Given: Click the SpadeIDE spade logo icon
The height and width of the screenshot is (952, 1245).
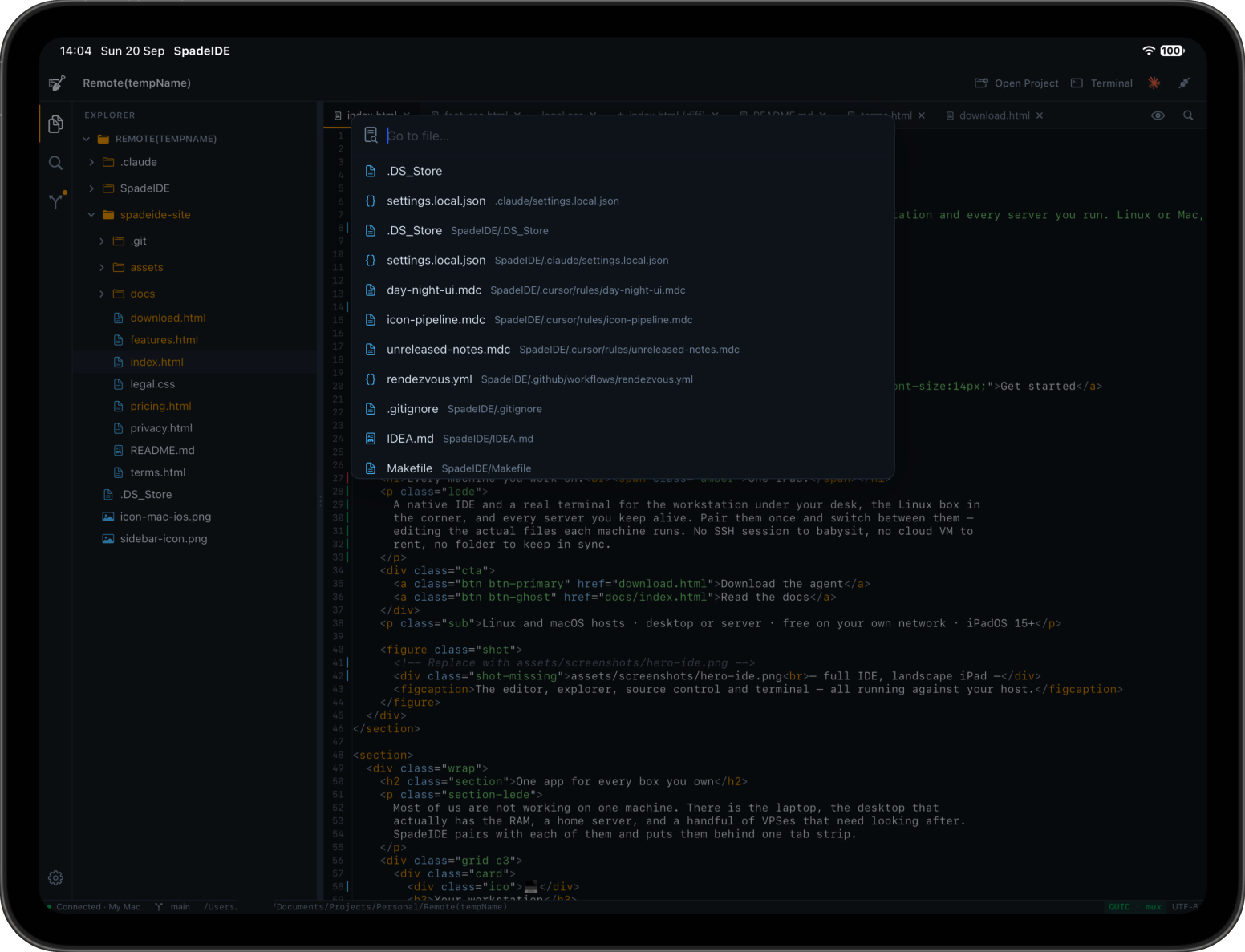Looking at the screenshot, I should coord(56,83).
